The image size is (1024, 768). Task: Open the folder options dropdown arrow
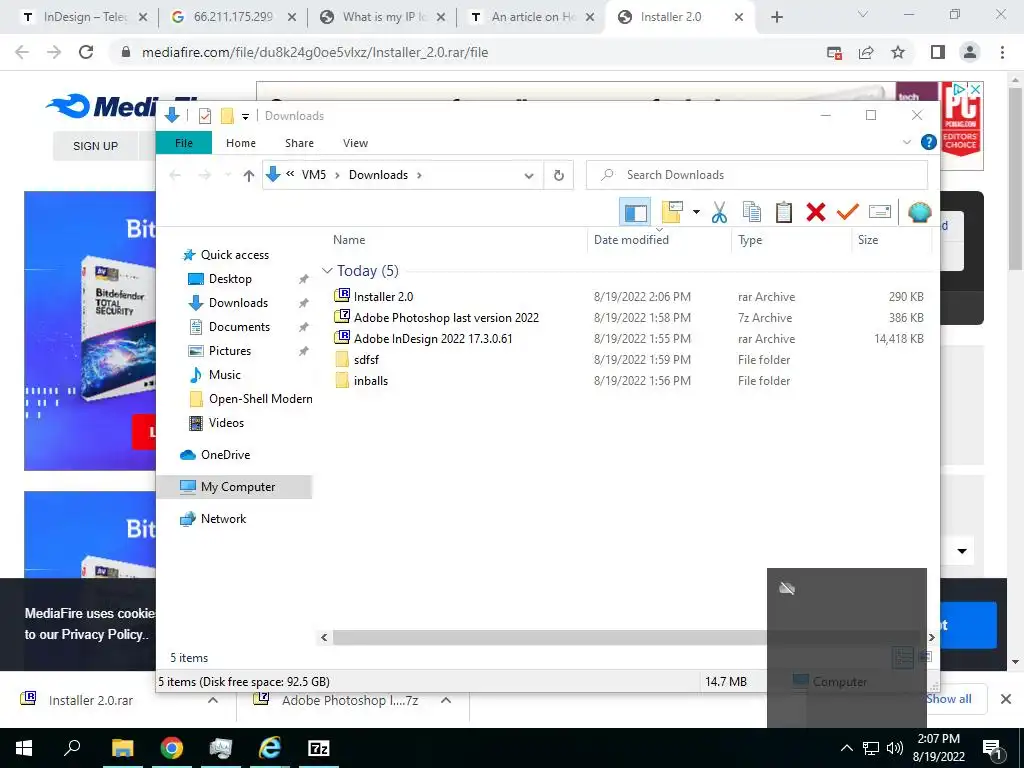pos(696,212)
